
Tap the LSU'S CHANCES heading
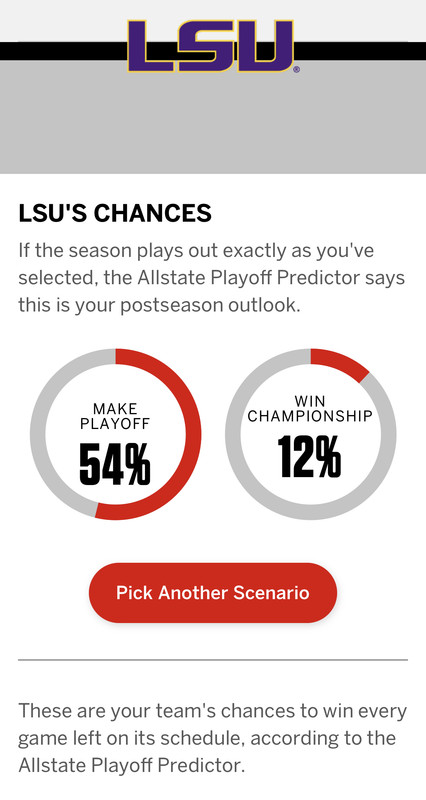tap(115, 213)
